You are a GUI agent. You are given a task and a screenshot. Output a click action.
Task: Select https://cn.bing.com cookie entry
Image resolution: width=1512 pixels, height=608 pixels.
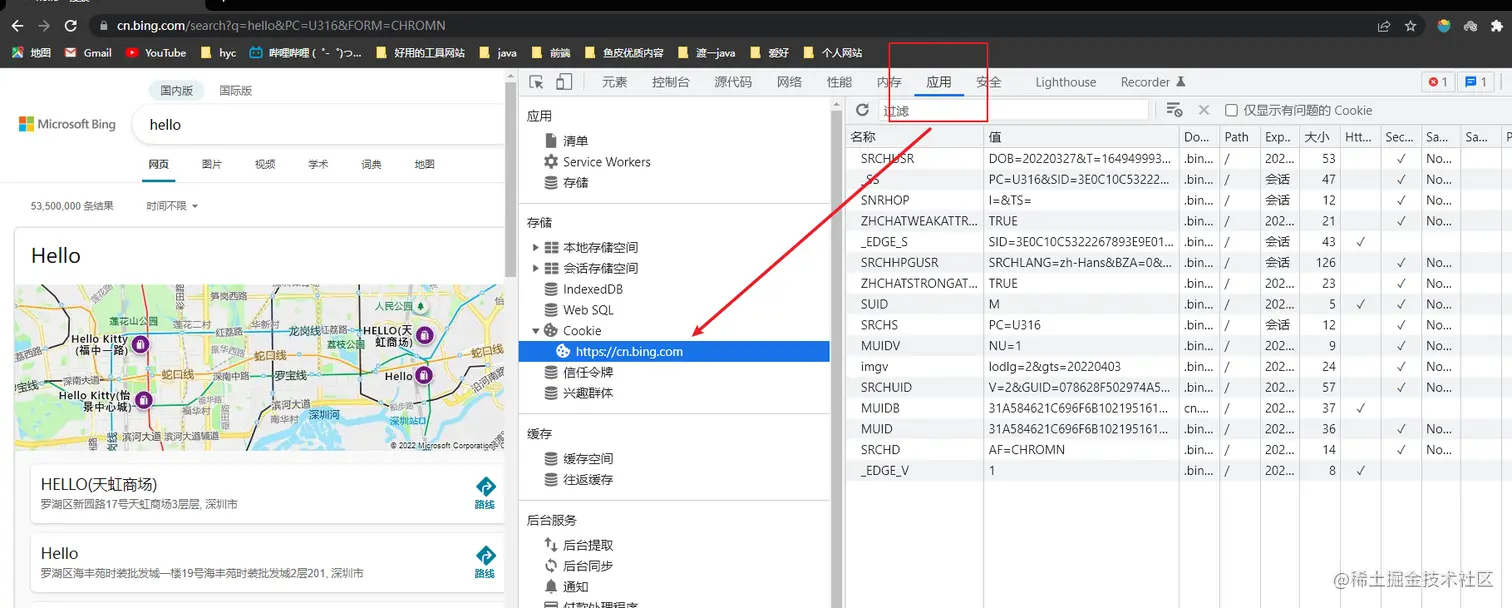[x=674, y=351]
